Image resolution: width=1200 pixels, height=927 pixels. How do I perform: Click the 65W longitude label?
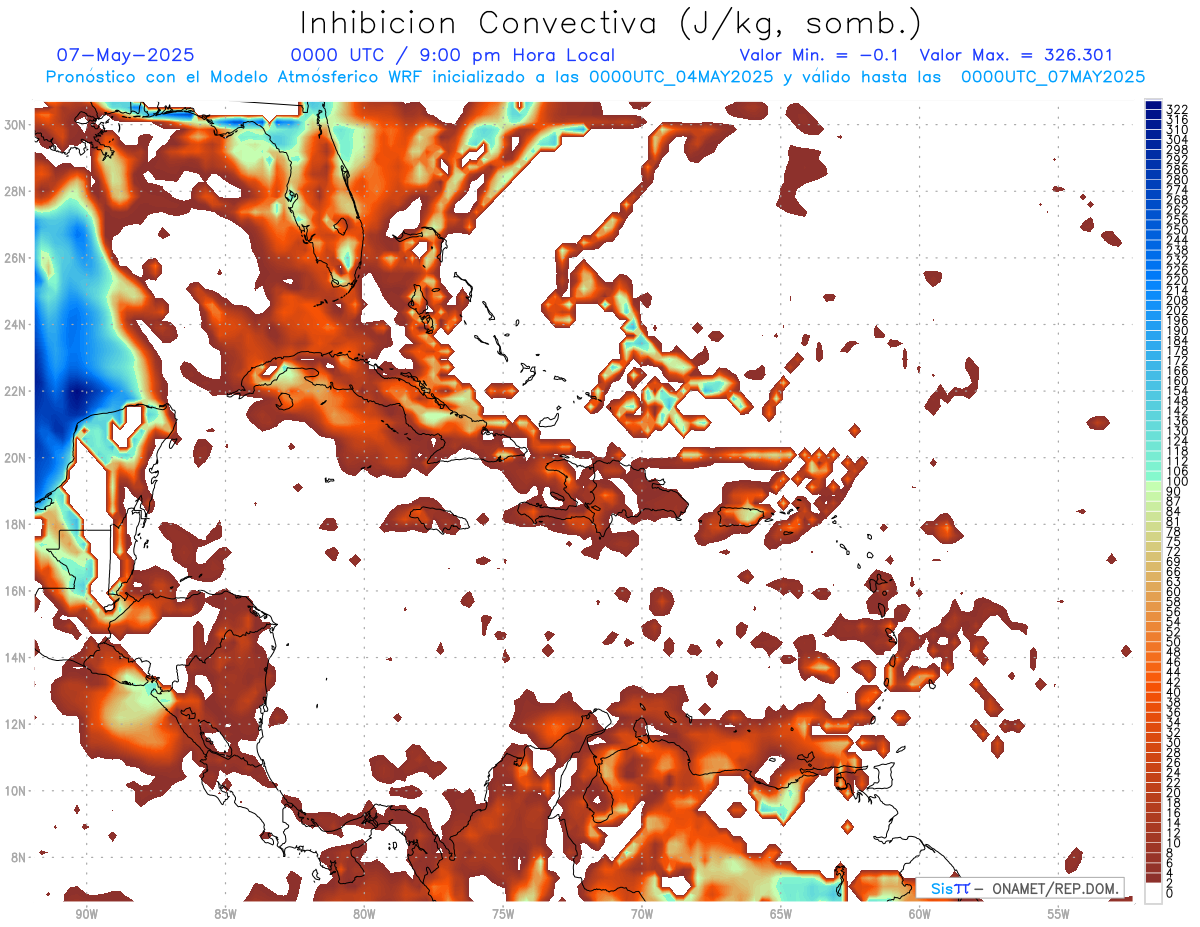coord(781,914)
